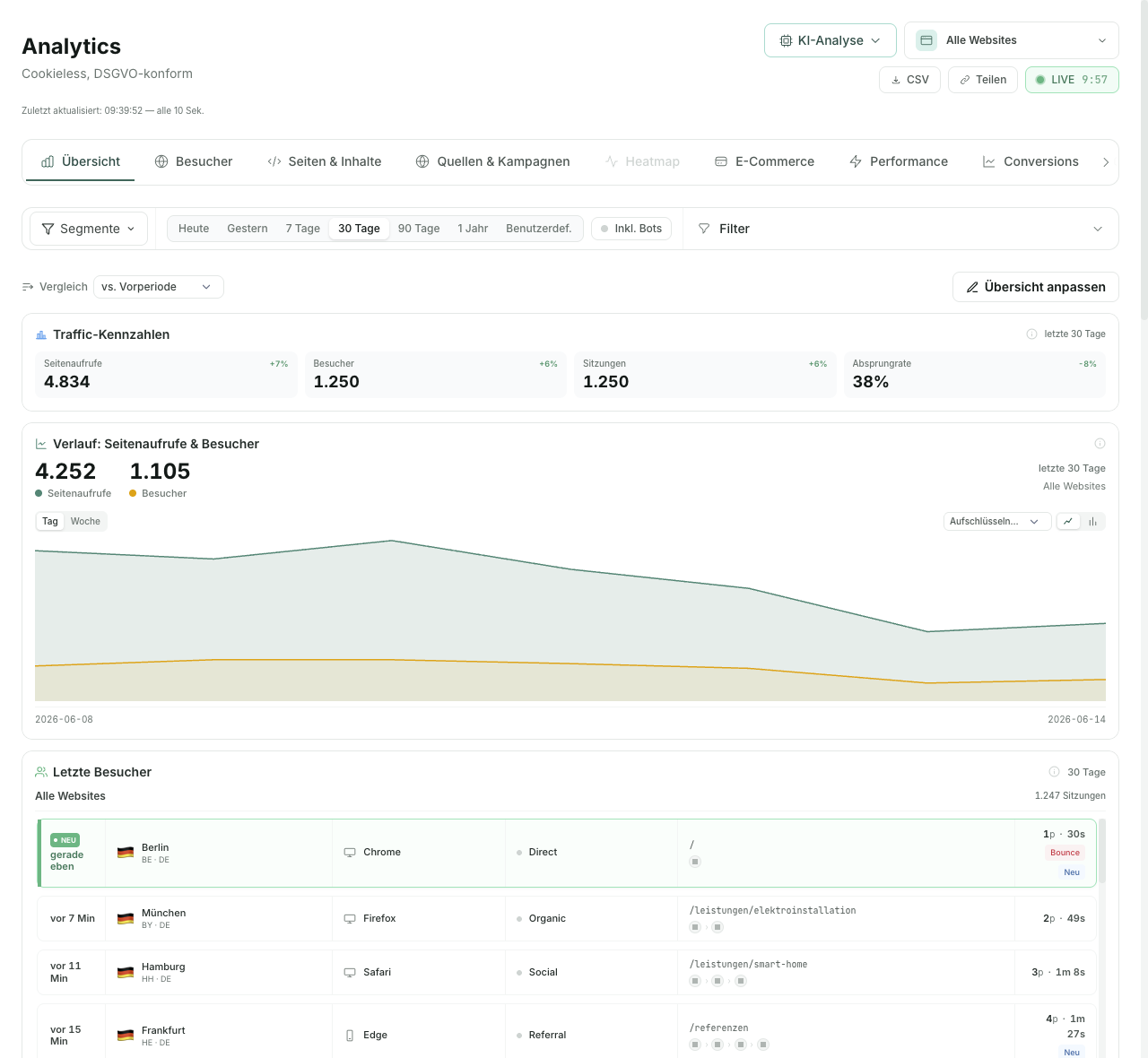Click the info icon of the Verlauf chart
The height and width of the screenshot is (1058, 1148).
click(1100, 444)
